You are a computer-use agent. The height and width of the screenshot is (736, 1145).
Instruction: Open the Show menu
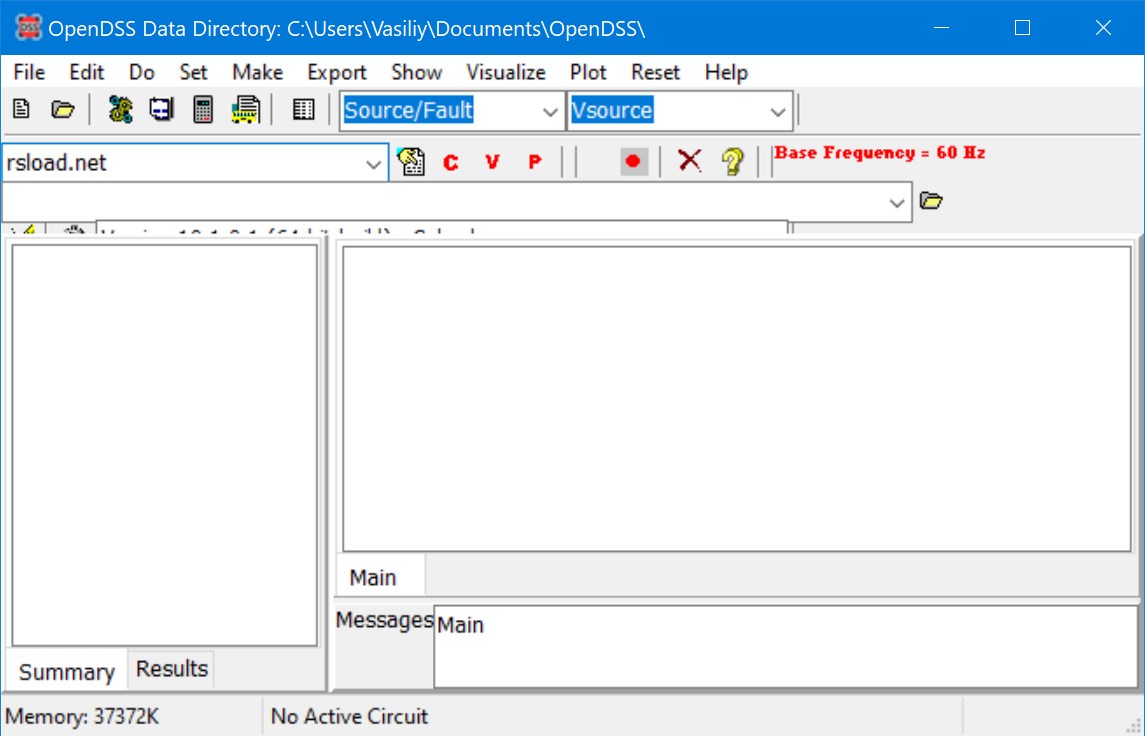pos(416,72)
